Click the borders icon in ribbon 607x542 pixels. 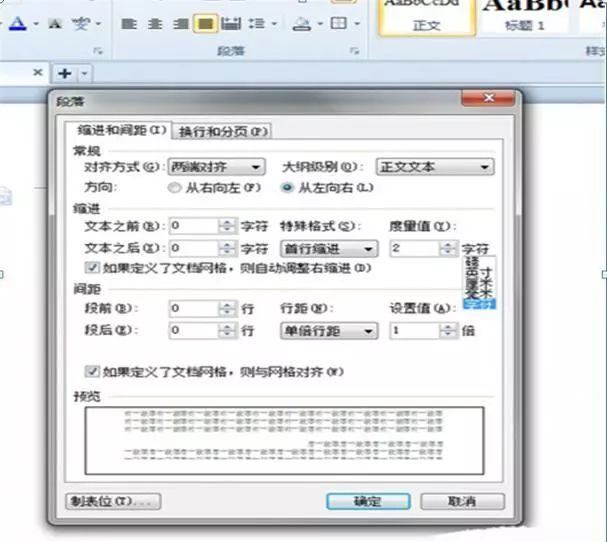[339, 24]
